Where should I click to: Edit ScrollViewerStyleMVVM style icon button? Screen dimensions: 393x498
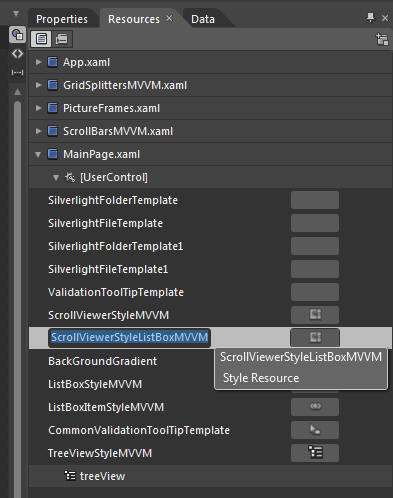[x=315, y=315]
